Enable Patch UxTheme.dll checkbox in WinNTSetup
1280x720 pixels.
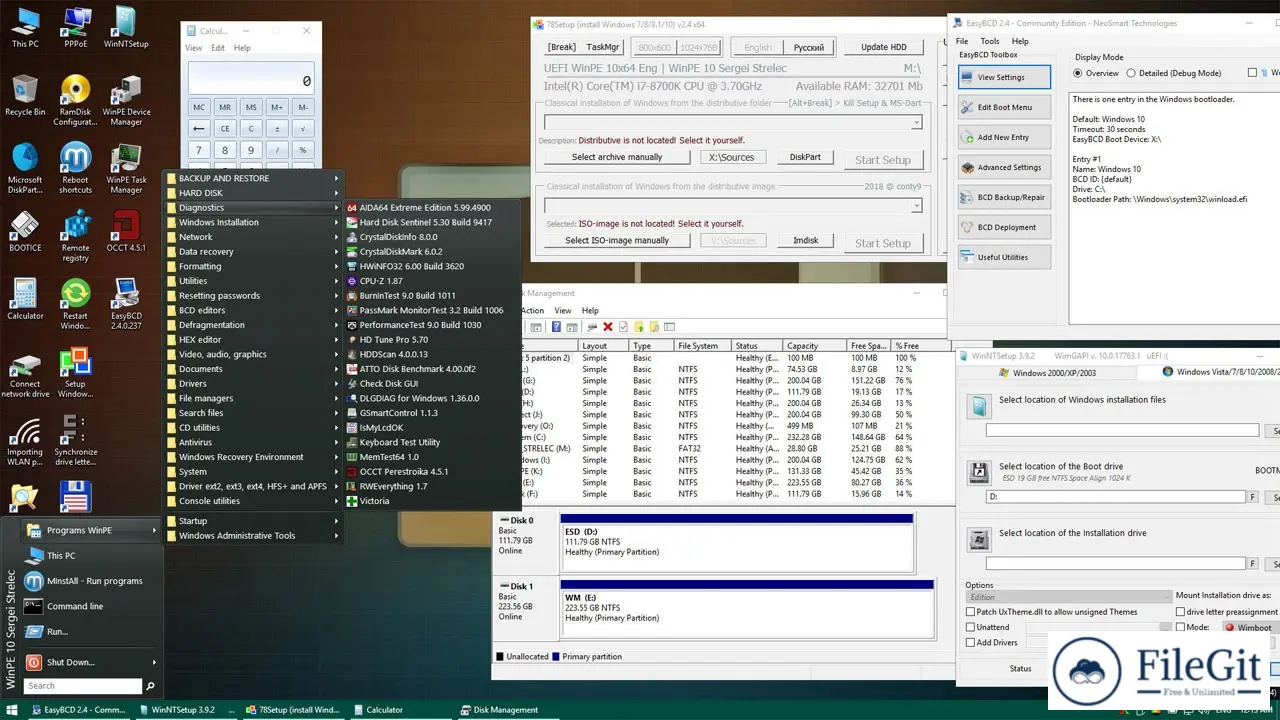[x=971, y=612]
